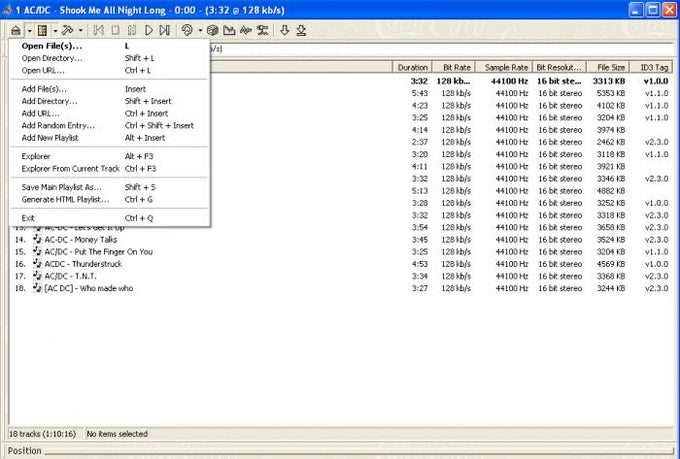The width and height of the screenshot is (680, 459).
Task: Choose Open File(s)... from the menu
Action: point(110,46)
